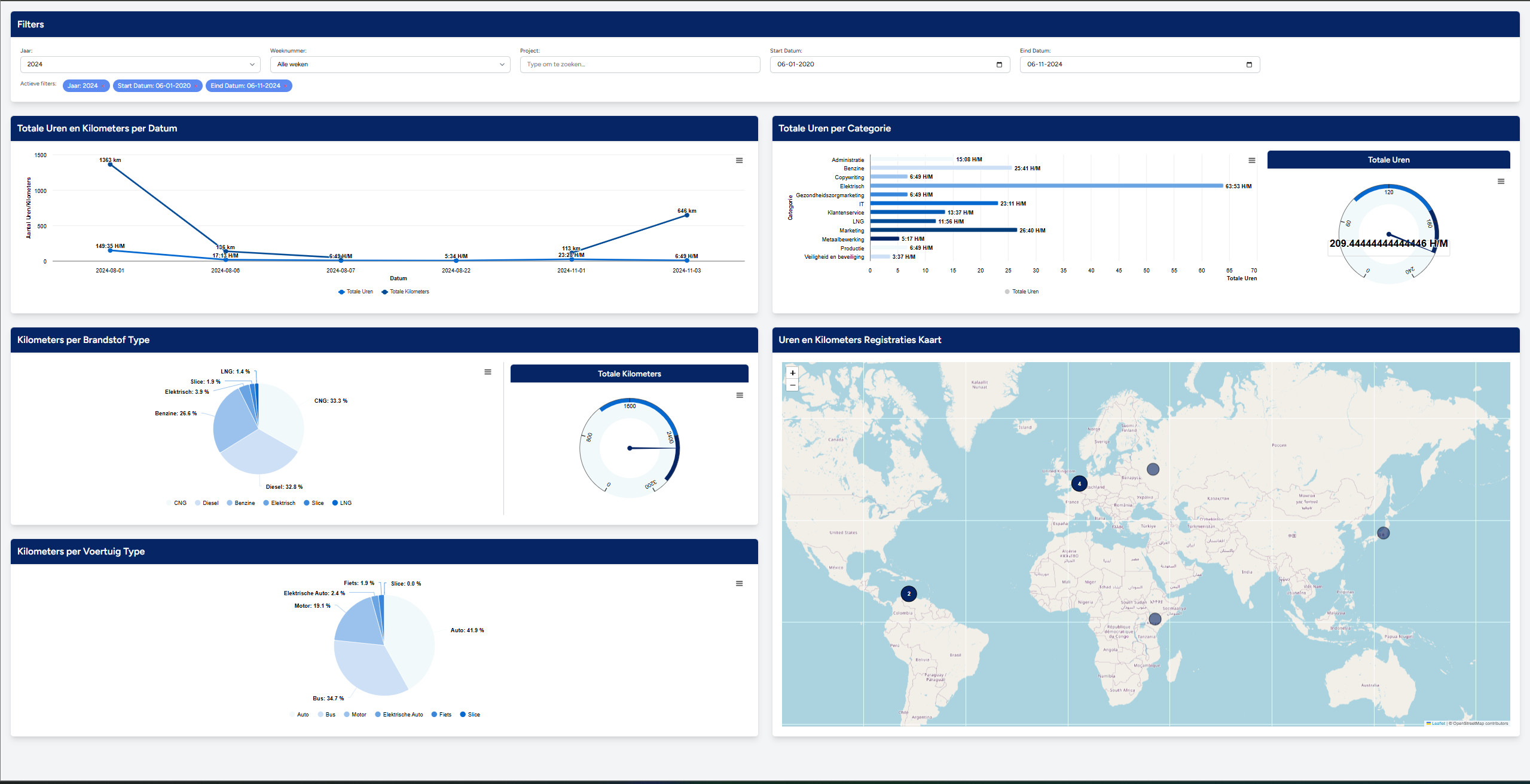Image resolution: width=1530 pixels, height=784 pixels.
Task: Toggle Elektrisch in the fuel pie legend
Action: pyautogui.click(x=279, y=503)
